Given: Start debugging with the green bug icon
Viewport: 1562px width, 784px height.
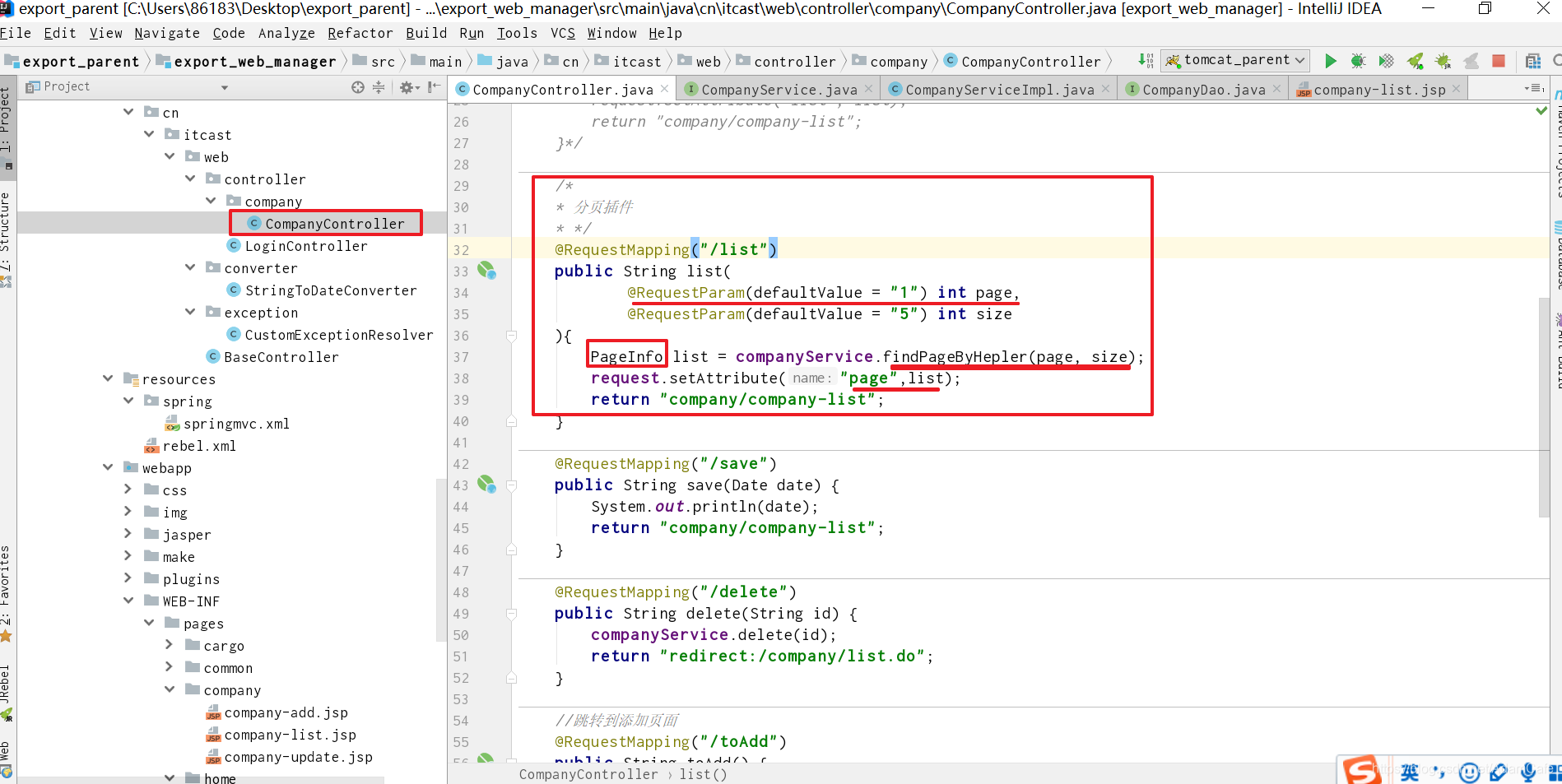Looking at the screenshot, I should pos(1358,61).
